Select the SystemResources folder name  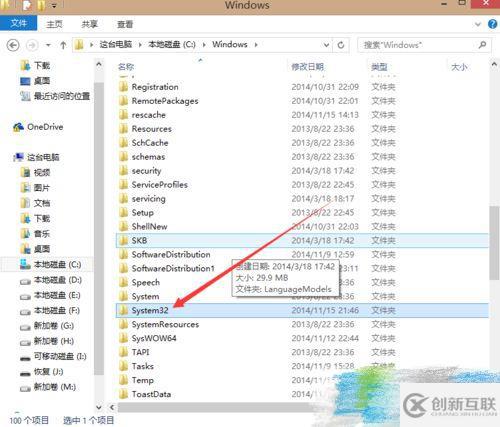(x=165, y=325)
